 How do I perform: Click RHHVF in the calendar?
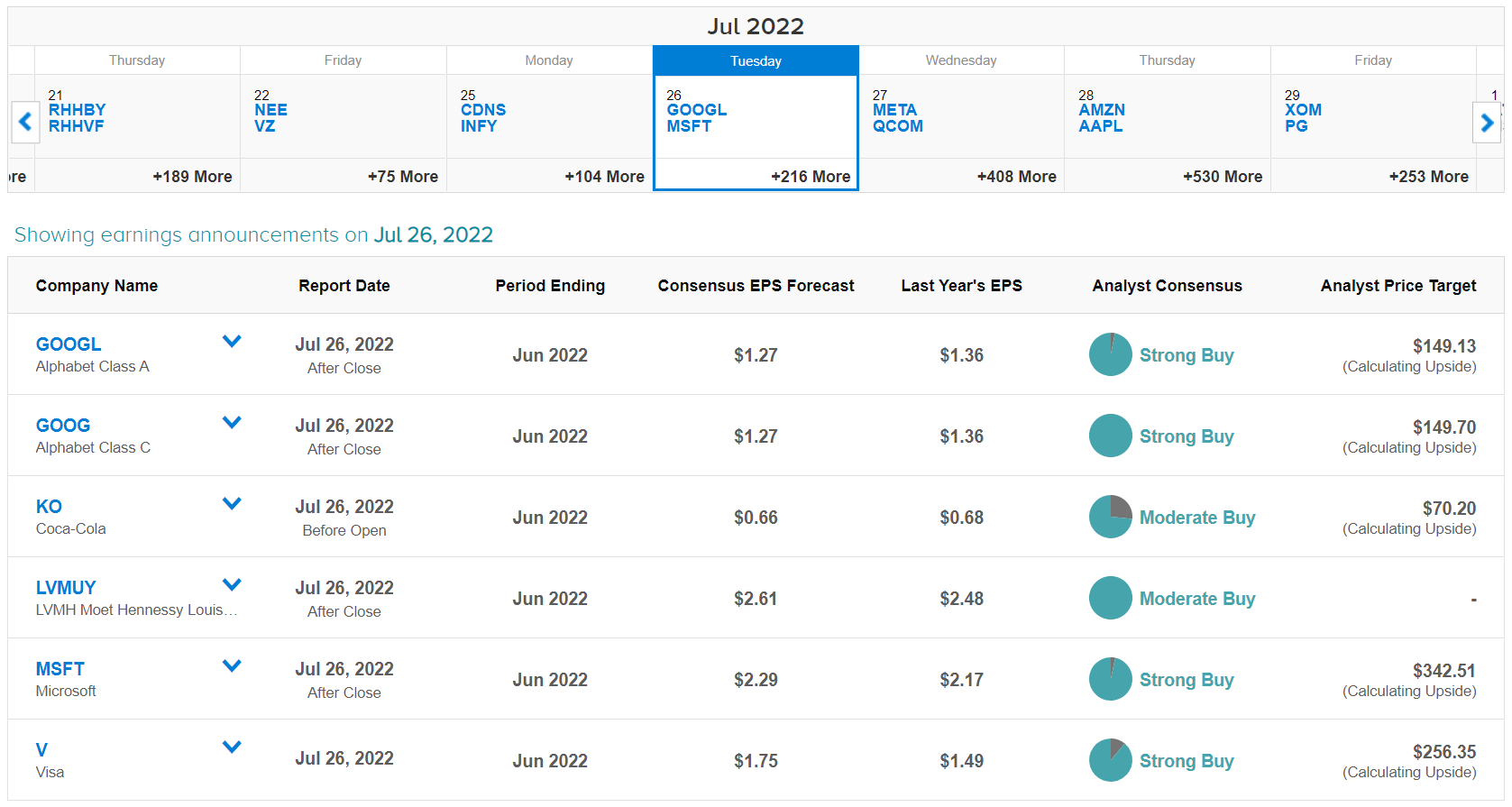click(x=77, y=126)
